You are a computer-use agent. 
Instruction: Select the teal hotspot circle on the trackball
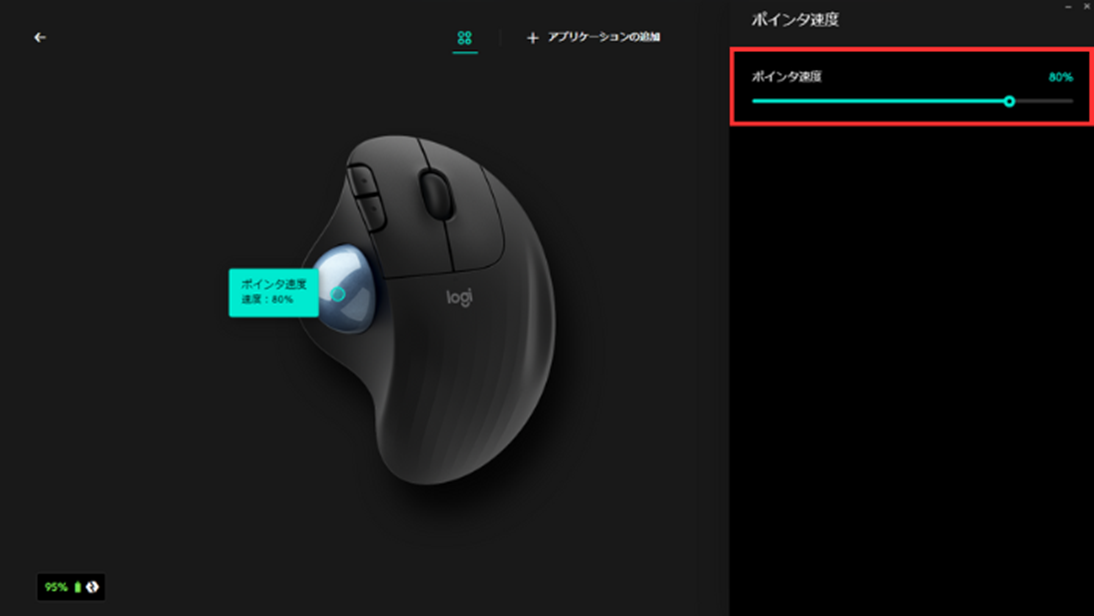(x=338, y=294)
